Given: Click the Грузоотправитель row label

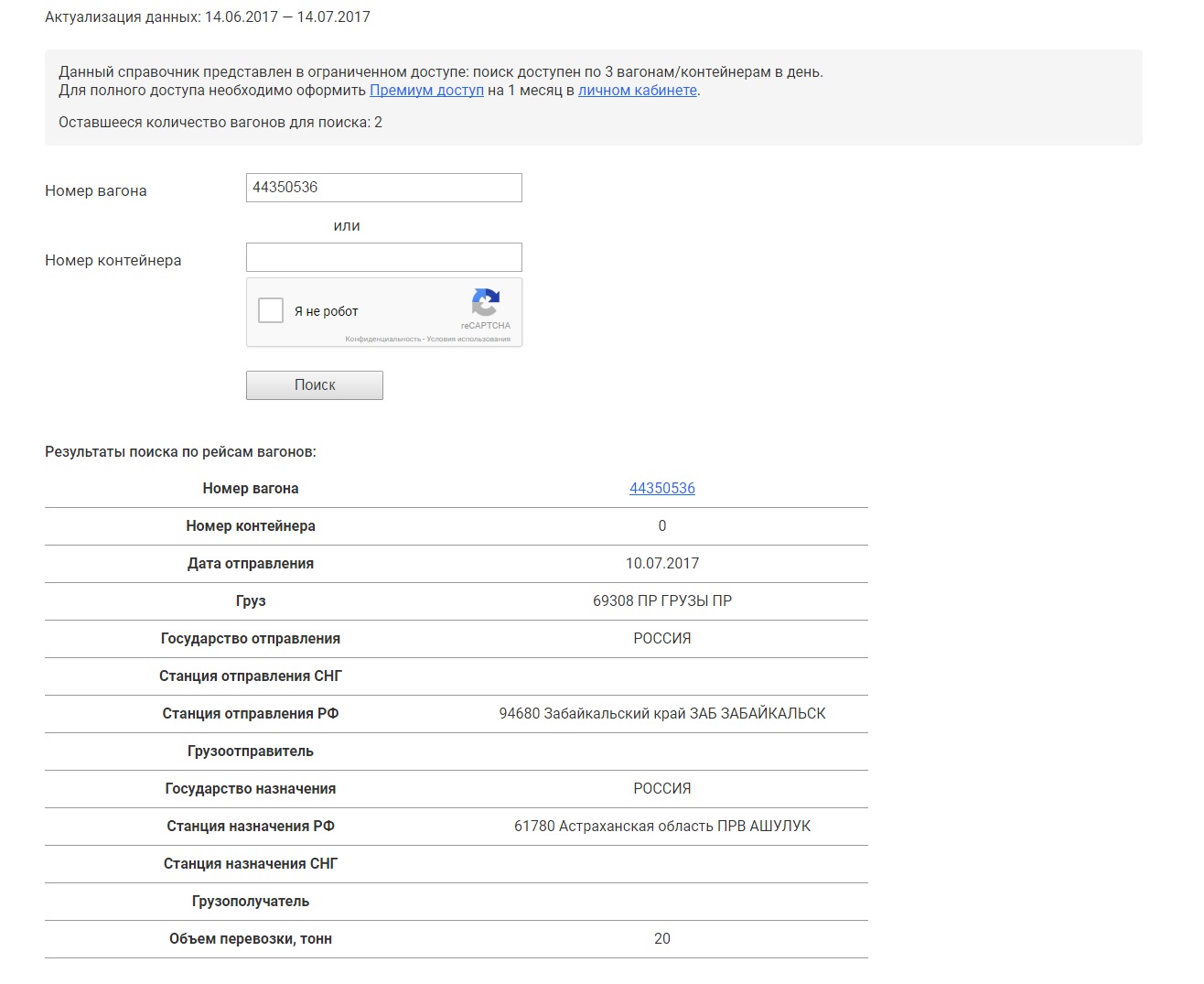Looking at the screenshot, I should coord(251,752).
